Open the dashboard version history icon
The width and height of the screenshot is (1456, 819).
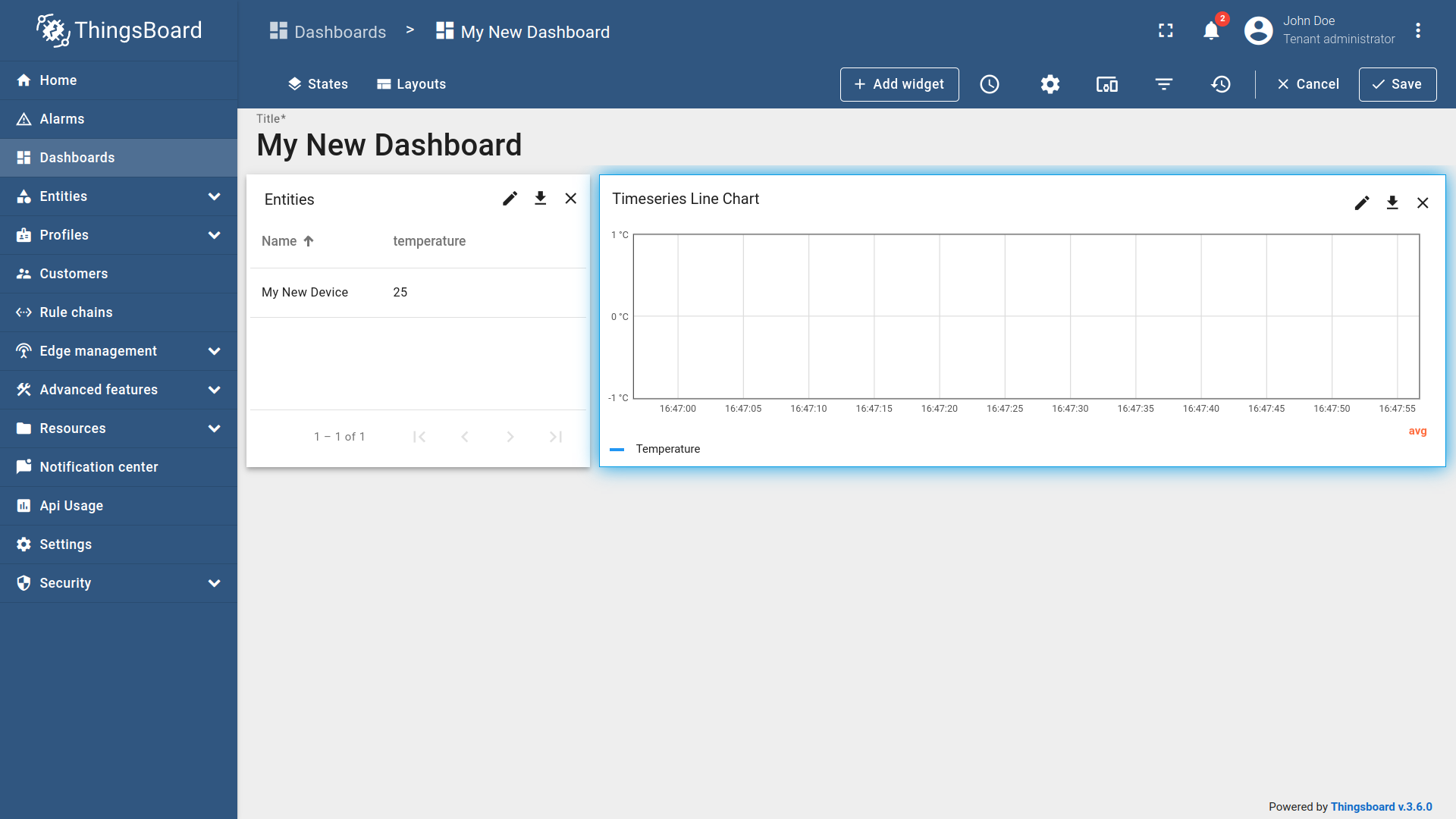(x=1221, y=84)
